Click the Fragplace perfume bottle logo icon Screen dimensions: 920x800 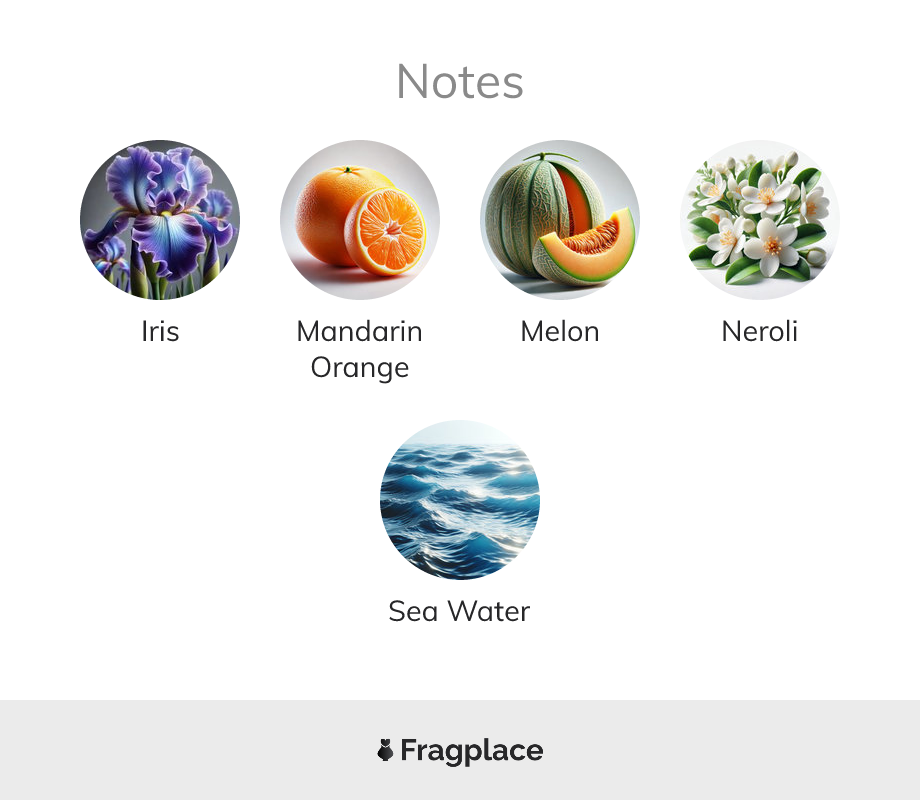point(386,750)
